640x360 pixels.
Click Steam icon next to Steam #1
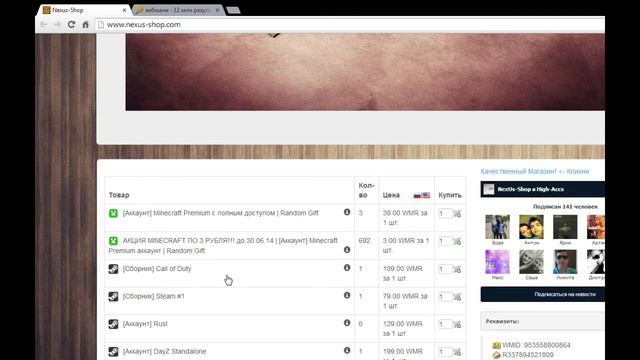(113, 296)
